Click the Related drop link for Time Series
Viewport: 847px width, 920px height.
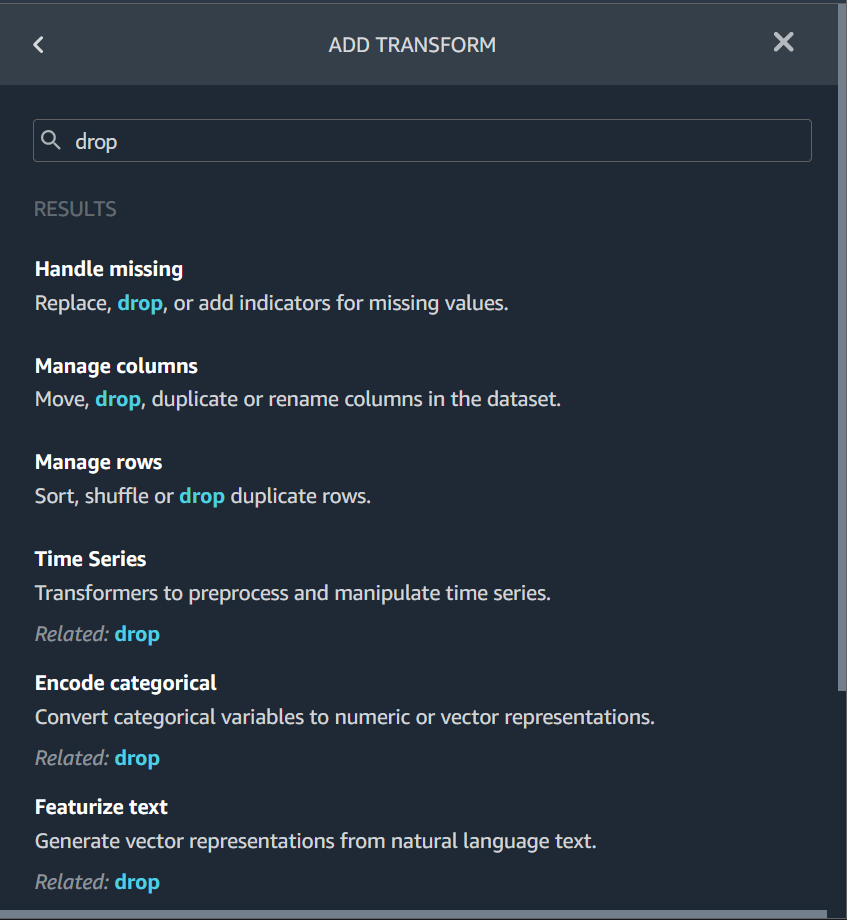[x=137, y=633]
